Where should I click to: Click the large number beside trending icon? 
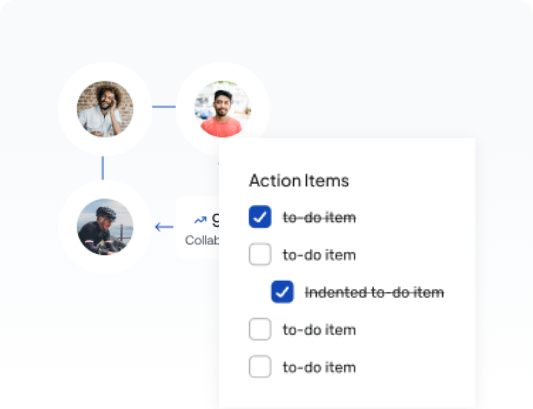(x=216, y=220)
